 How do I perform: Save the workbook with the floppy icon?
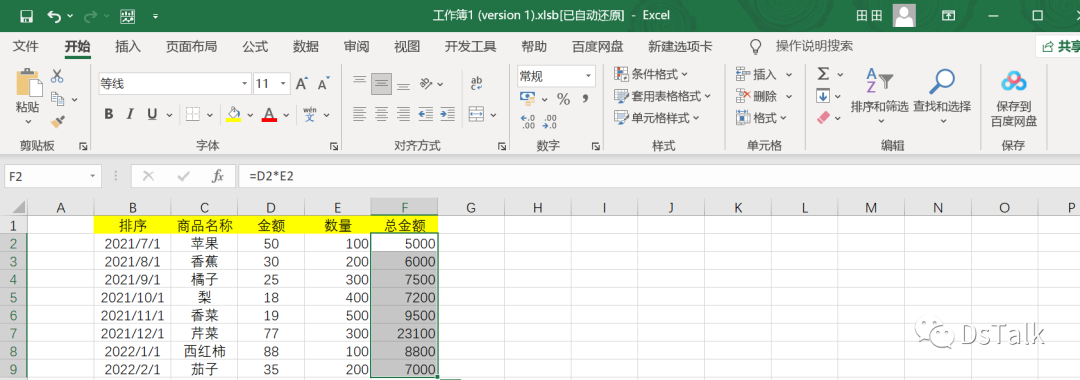[x=26, y=16]
